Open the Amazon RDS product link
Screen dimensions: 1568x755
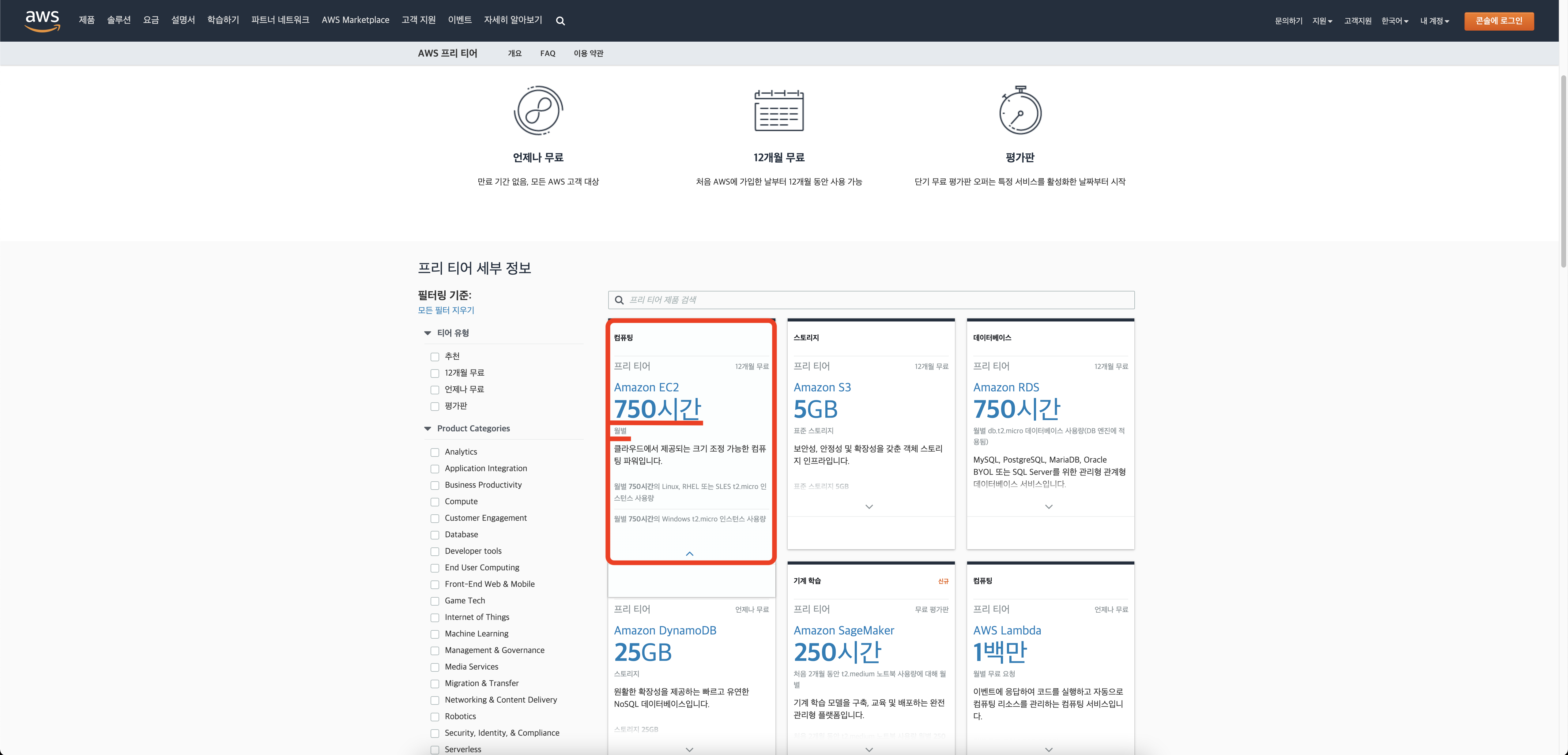coord(1005,388)
